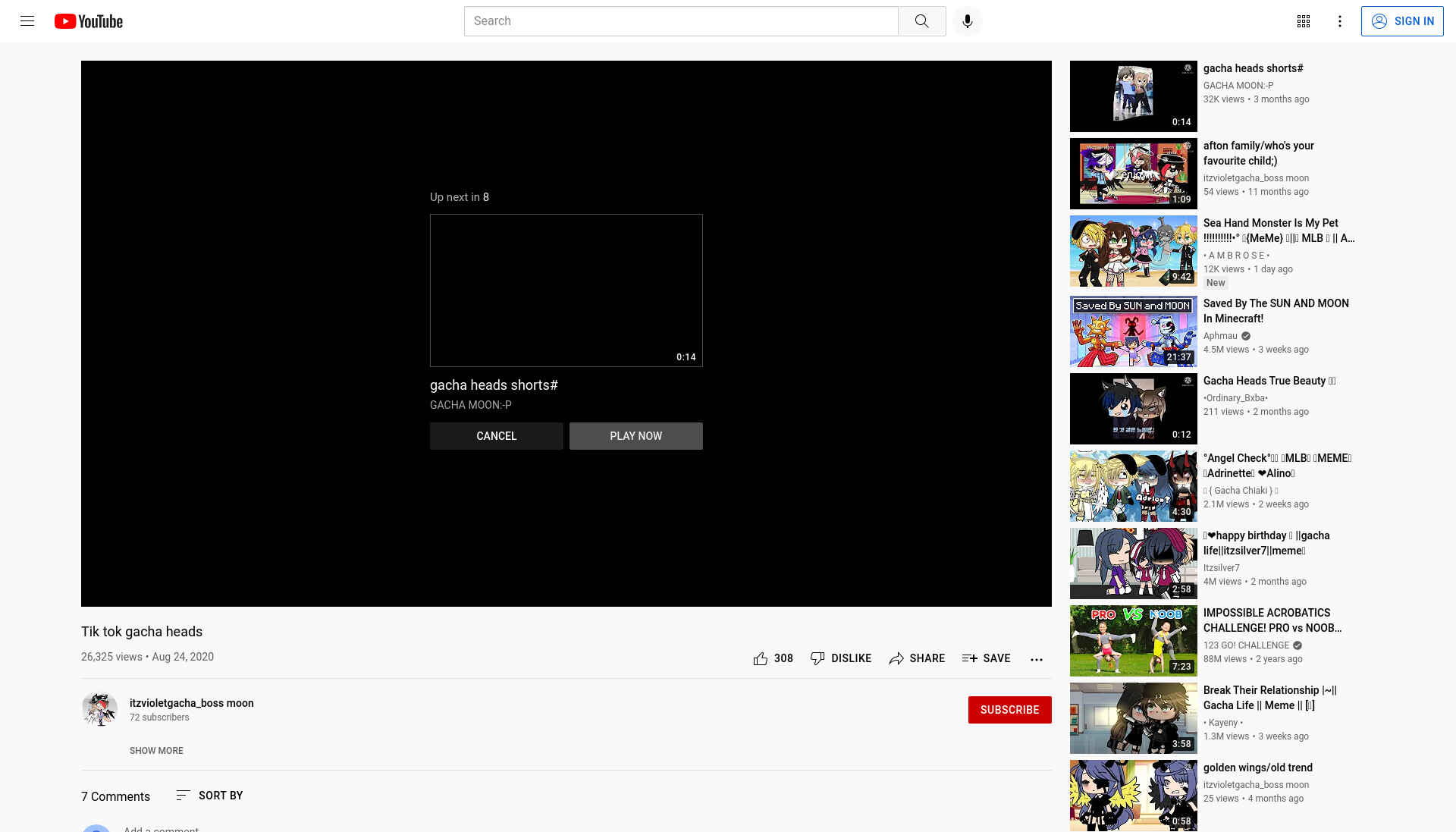
Task: Open 'gacha heads shorts#' title in player overlay
Action: point(494,385)
